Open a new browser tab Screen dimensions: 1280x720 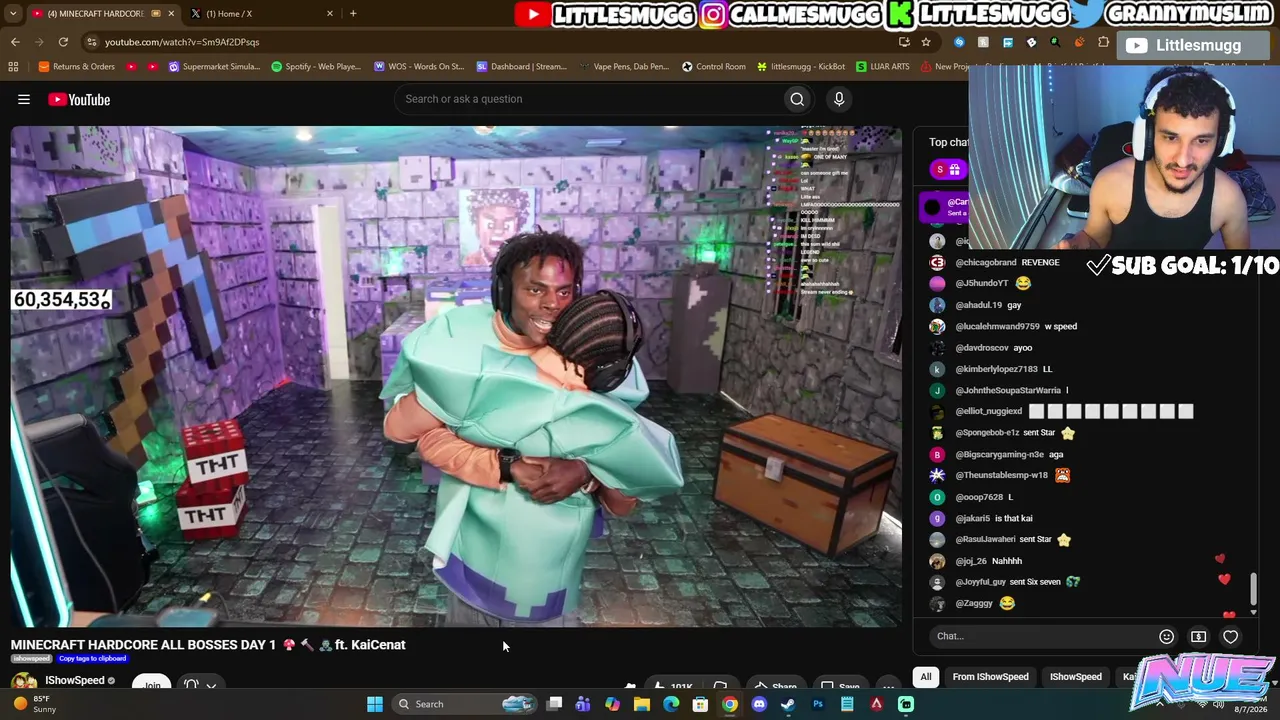point(353,13)
